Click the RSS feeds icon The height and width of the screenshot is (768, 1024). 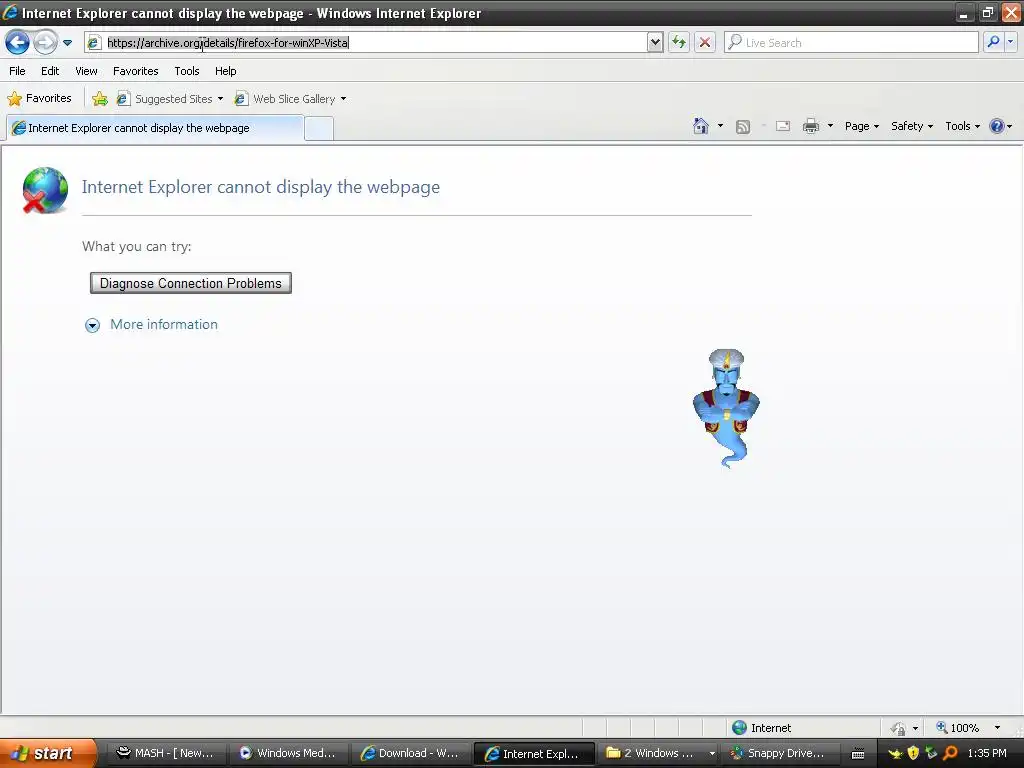pyautogui.click(x=743, y=127)
